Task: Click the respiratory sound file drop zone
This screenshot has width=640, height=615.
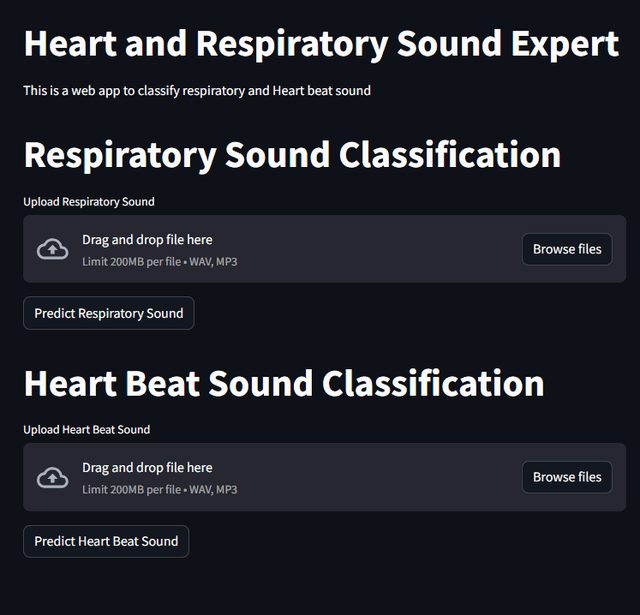Action: pyautogui.click(x=324, y=249)
